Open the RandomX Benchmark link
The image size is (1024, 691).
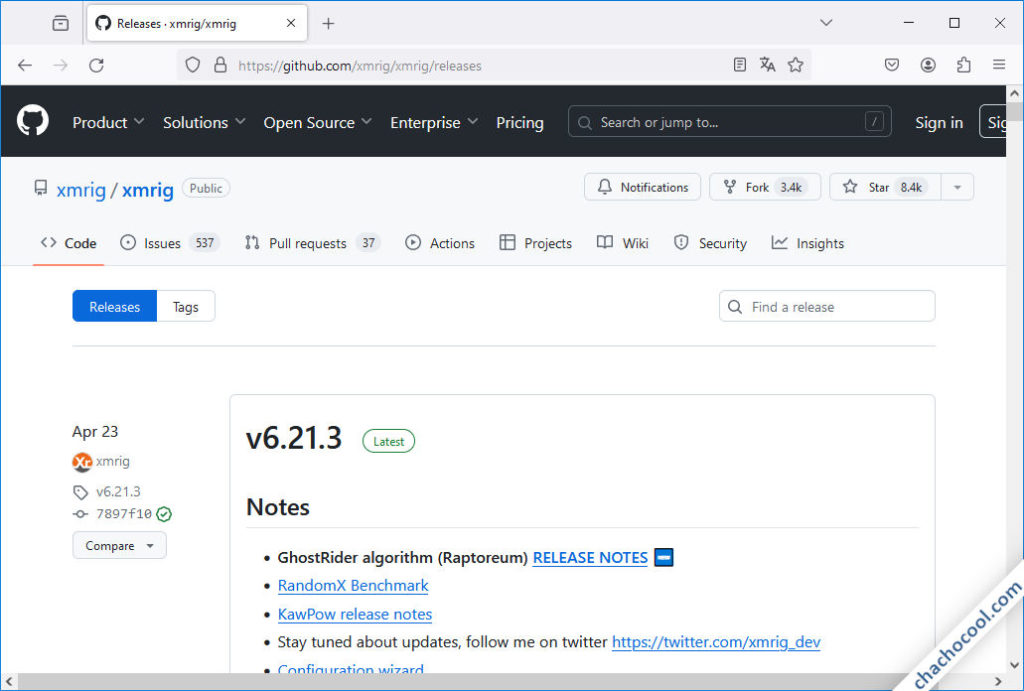tap(353, 586)
